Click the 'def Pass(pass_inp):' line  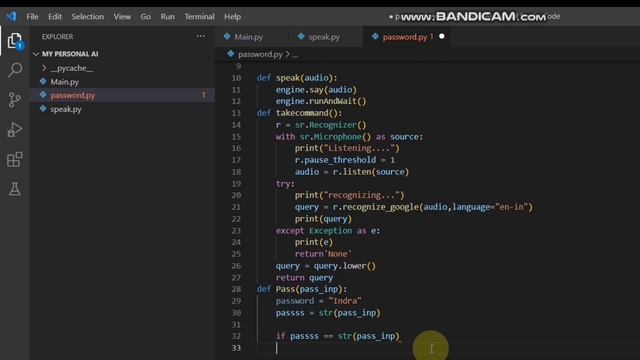point(302,289)
